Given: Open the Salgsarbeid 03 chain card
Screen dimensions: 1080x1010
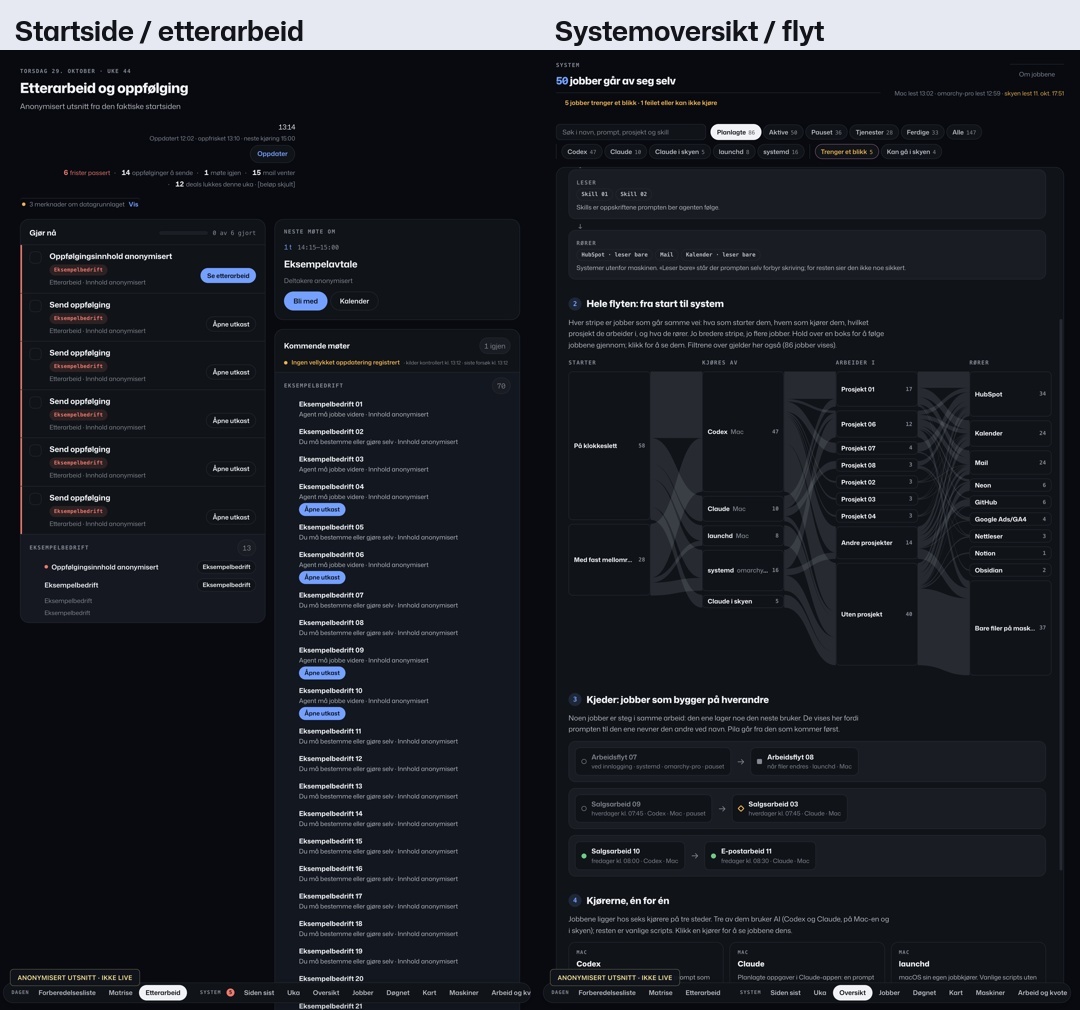Looking at the screenshot, I should click(789, 808).
